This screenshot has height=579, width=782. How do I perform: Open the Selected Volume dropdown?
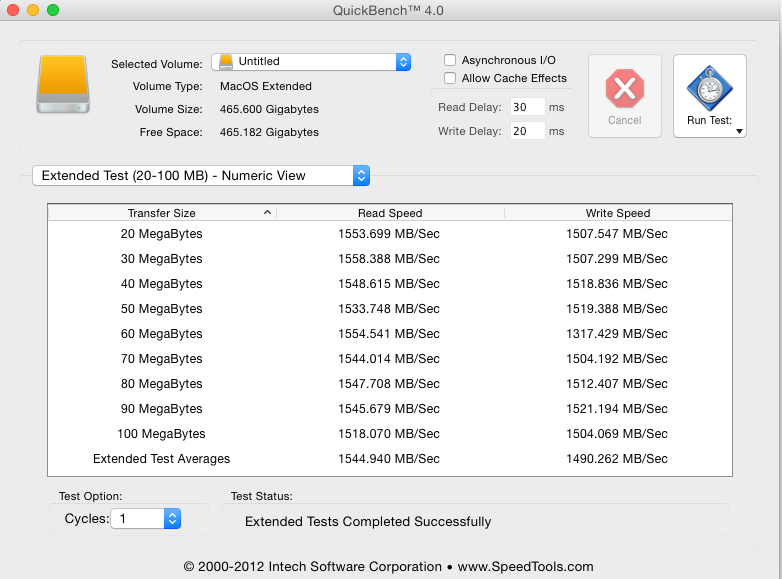[x=311, y=62]
